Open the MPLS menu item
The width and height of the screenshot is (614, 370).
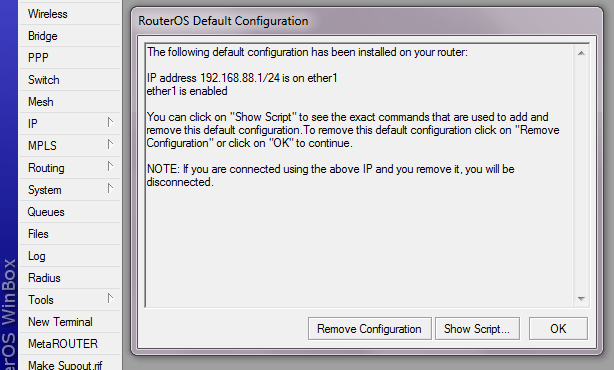(x=70, y=146)
